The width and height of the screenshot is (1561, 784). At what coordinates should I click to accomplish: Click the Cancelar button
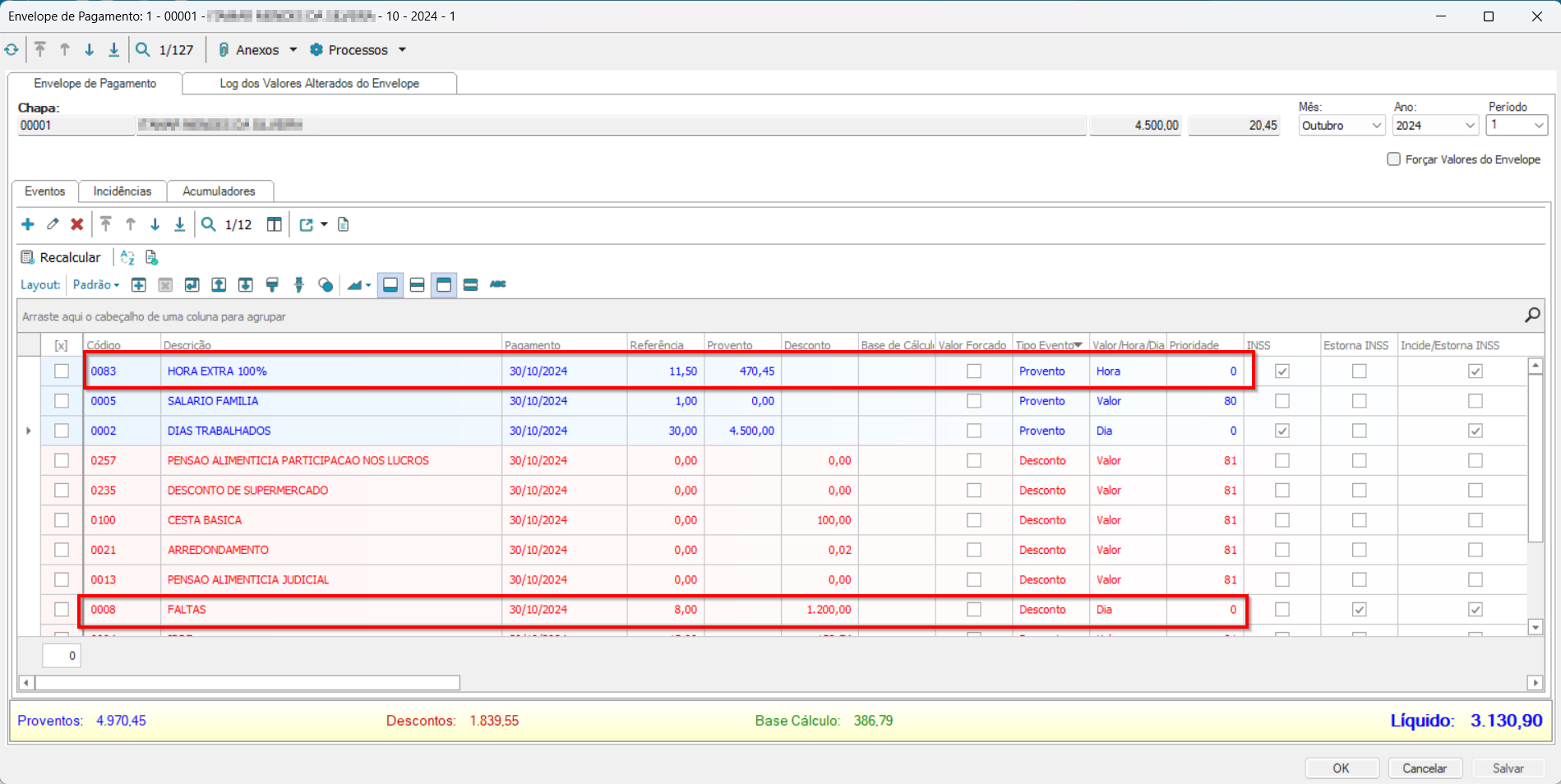coord(1425,768)
